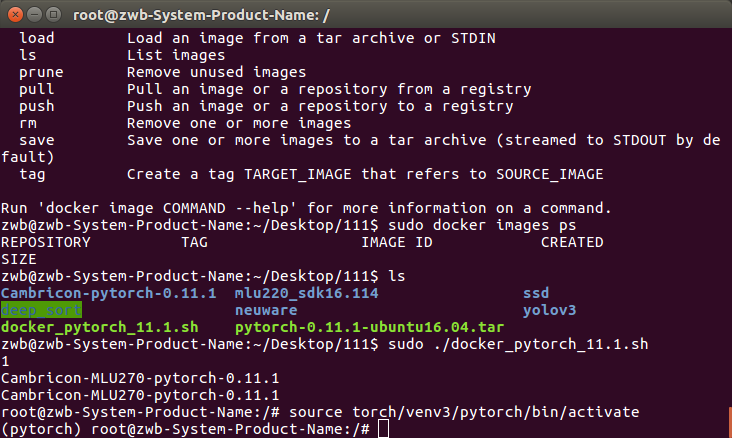Click the cursor block at the prompt
Screen dimensions: 732x438
[x=383, y=429]
